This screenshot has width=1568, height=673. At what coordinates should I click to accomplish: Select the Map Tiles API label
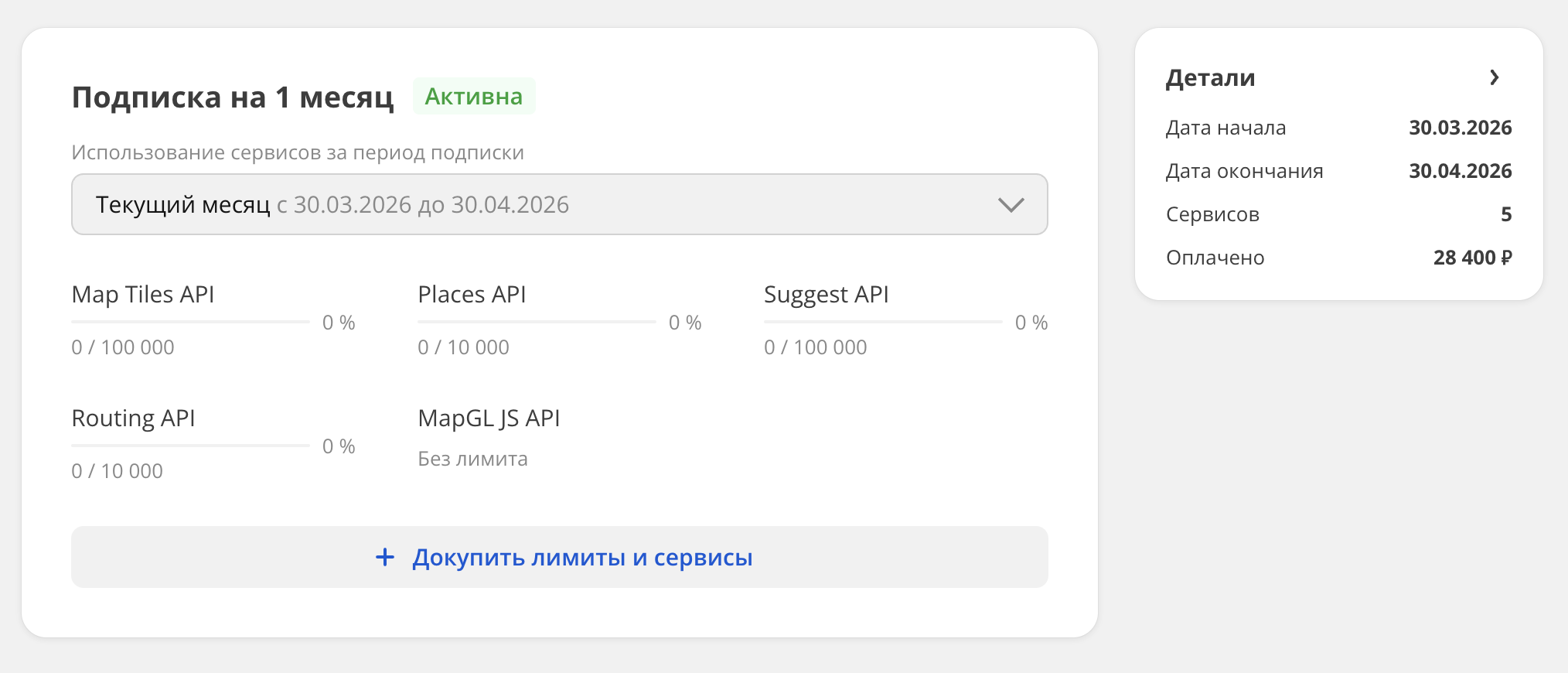143,295
